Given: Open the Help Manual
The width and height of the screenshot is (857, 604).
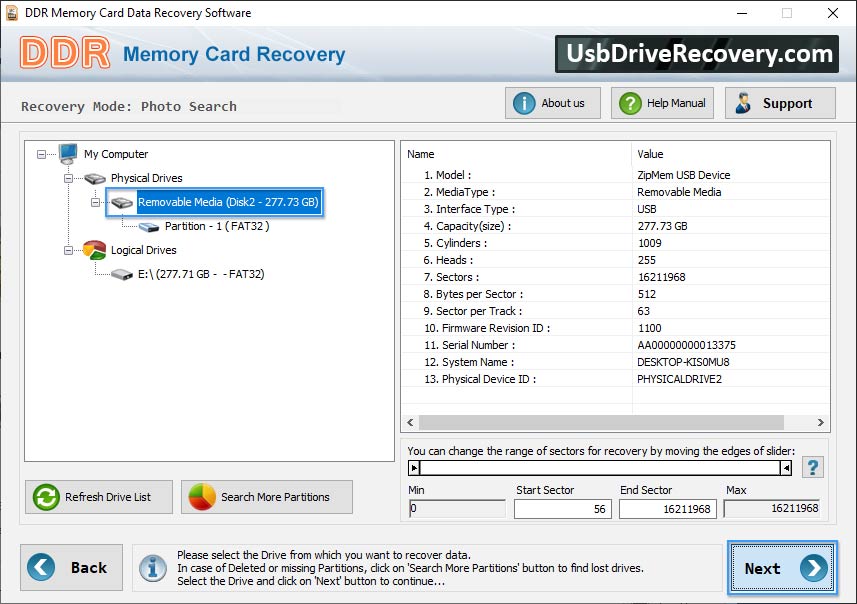Looking at the screenshot, I should coord(662,103).
